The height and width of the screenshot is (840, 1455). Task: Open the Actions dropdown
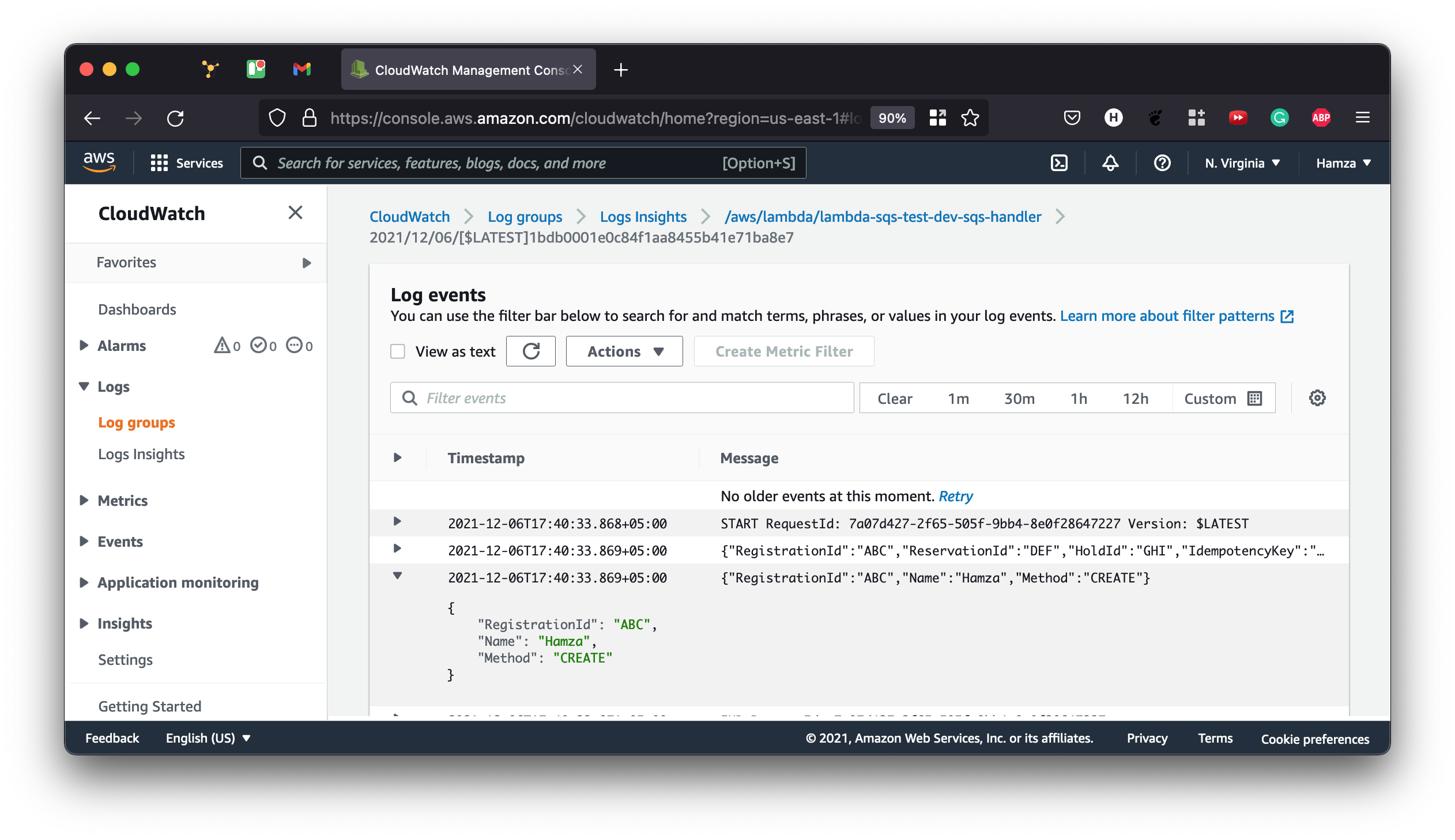(624, 351)
